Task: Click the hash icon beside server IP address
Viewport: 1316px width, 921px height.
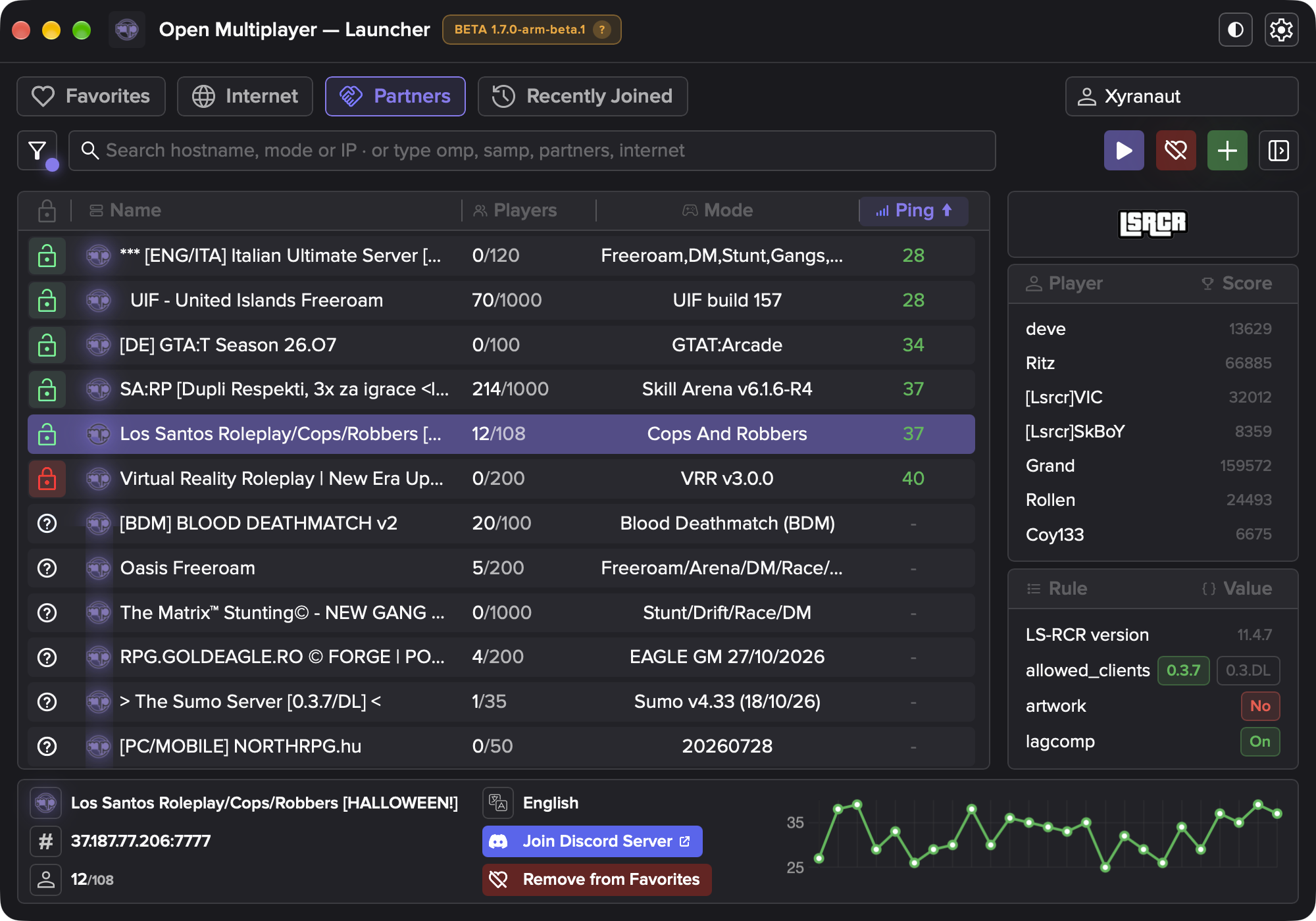Action: click(46, 841)
